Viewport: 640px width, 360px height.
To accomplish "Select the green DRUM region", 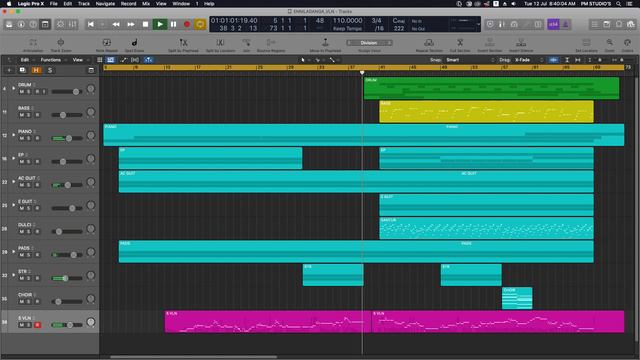I will point(491,88).
